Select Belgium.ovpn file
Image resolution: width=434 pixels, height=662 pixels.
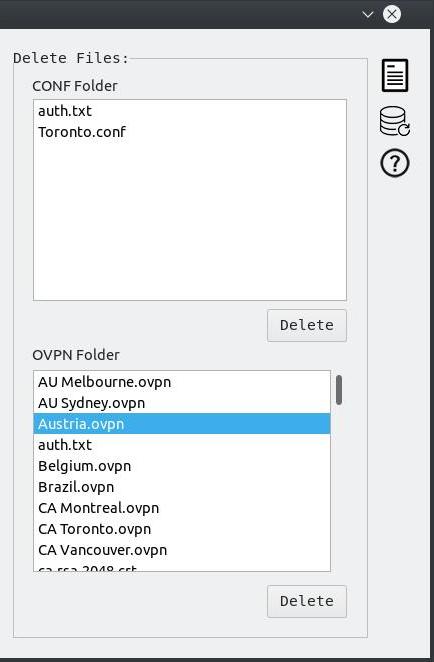tap(182, 466)
